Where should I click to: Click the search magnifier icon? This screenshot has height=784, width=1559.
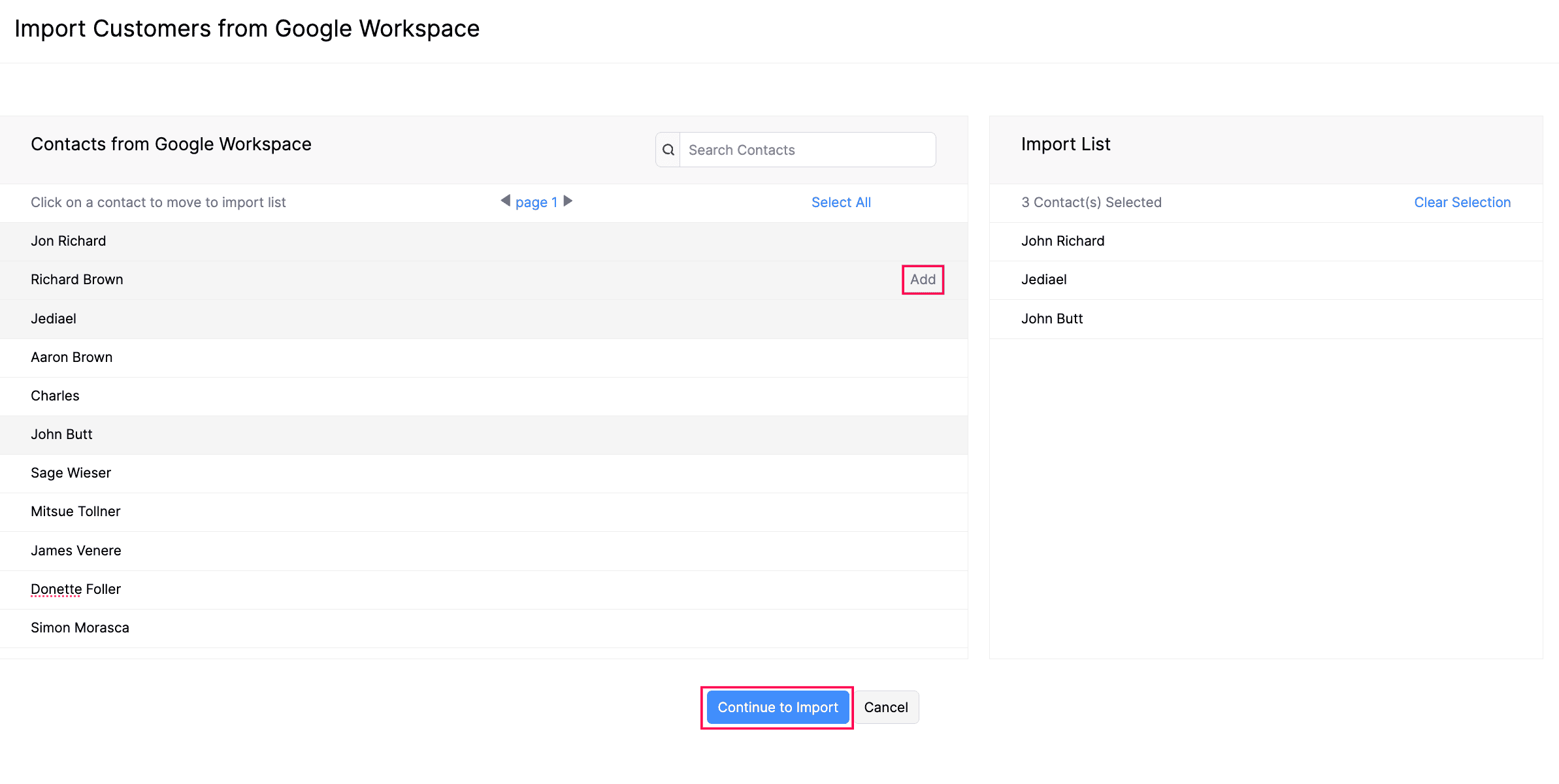click(668, 150)
